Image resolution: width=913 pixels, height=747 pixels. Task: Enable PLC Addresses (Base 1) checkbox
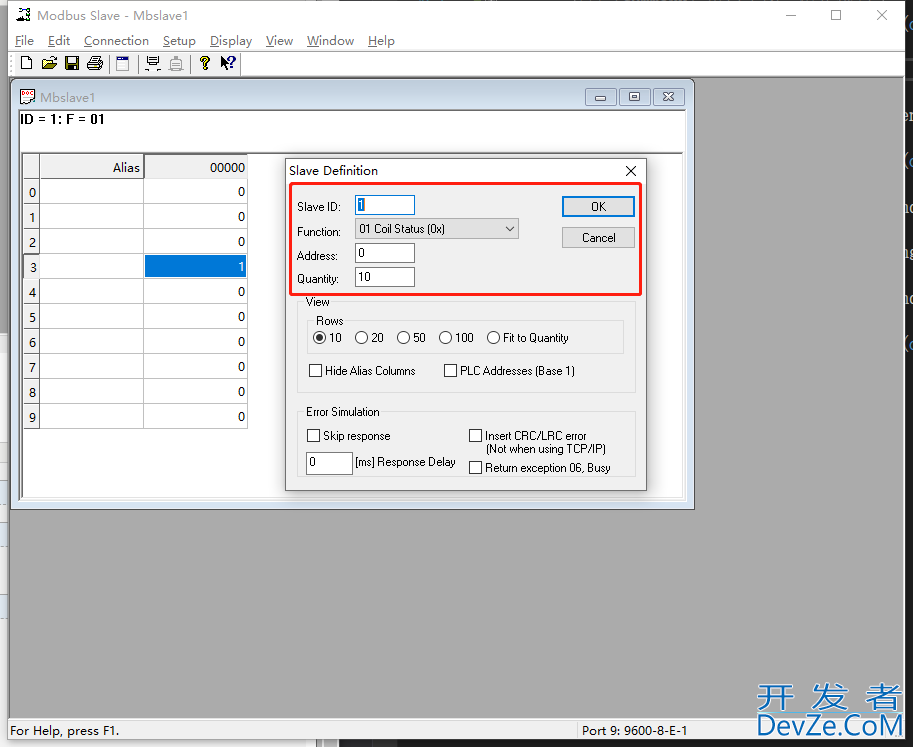(450, 371)
